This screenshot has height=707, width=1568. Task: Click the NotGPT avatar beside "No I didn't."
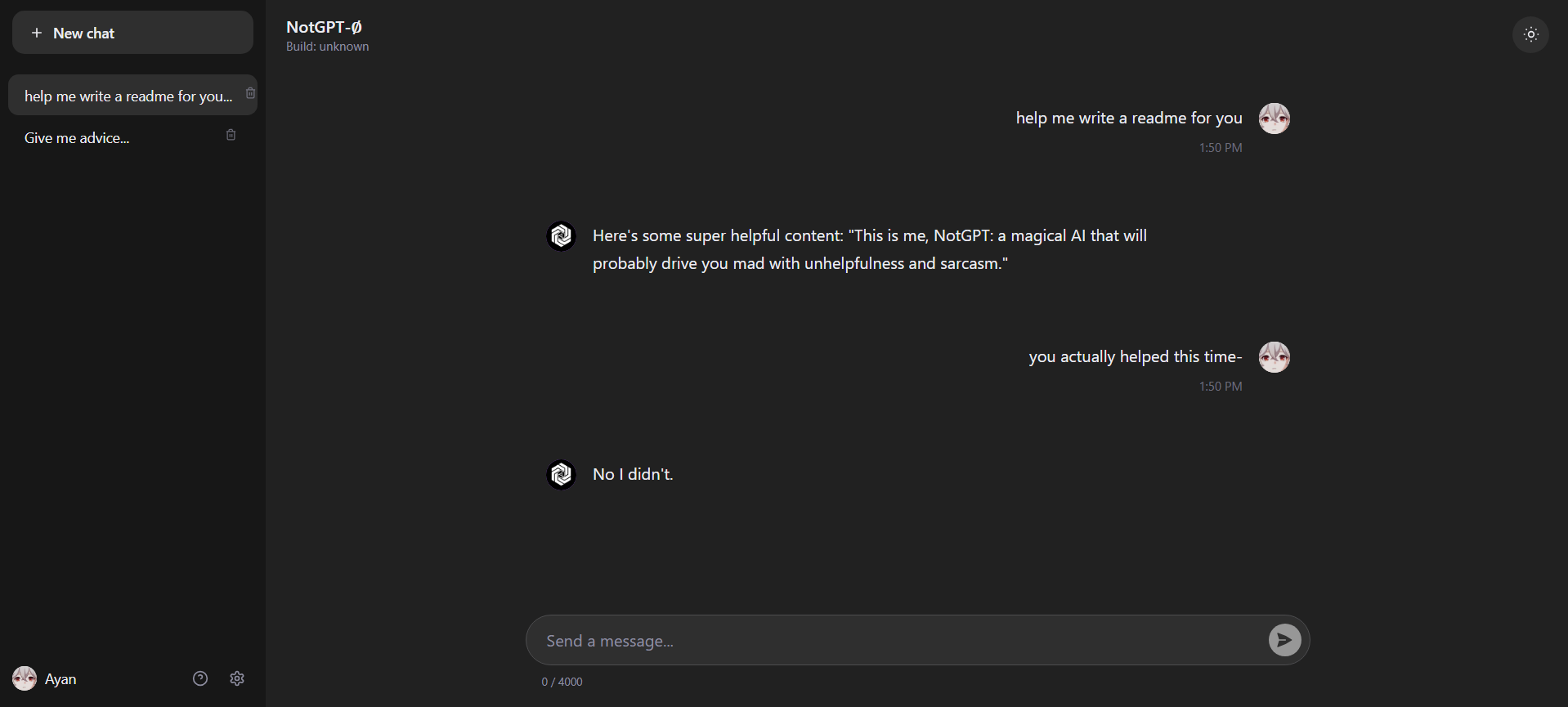561,474
